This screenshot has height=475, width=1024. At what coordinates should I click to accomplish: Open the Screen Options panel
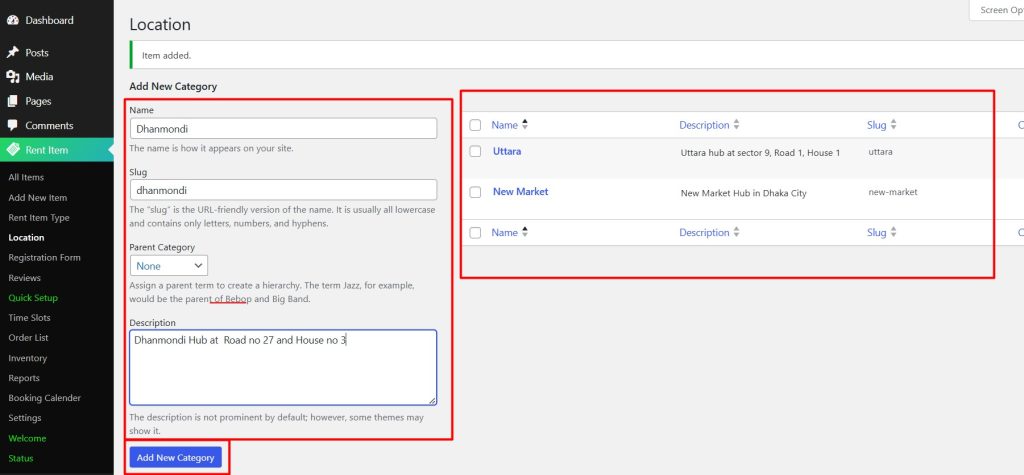996,10
